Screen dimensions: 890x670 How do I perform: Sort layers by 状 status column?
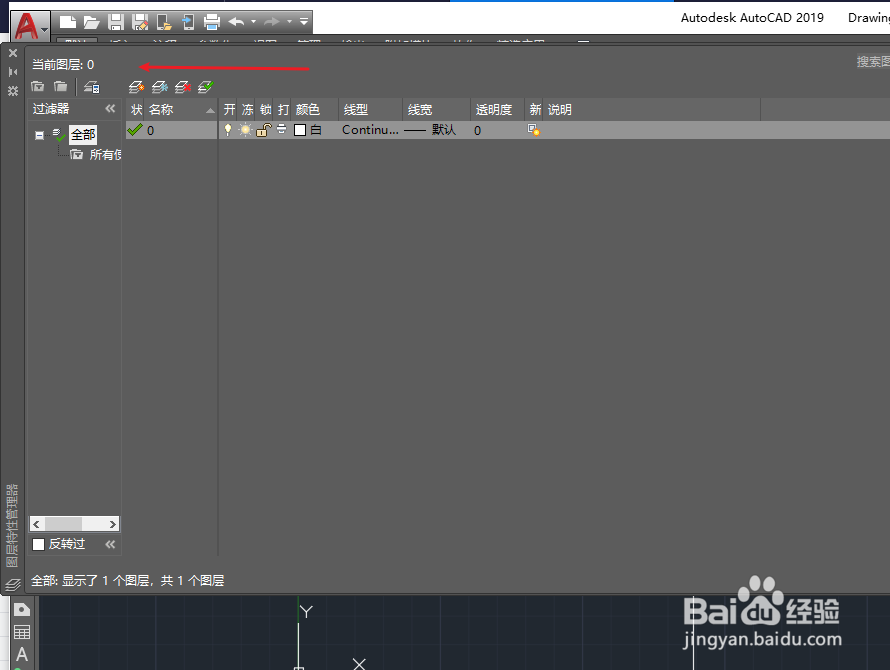tap(136, 110)
